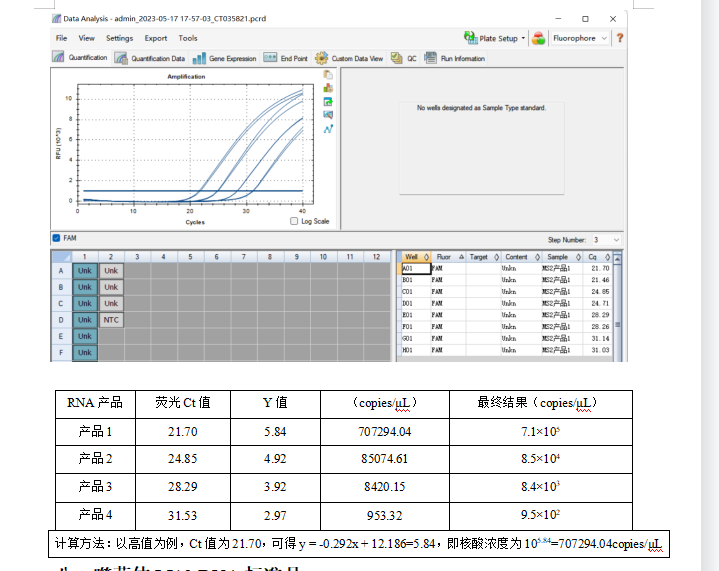This screenshot has height=571, width=719.
Task: Click the Quantification Data tab icon
Action: [121, 58]
